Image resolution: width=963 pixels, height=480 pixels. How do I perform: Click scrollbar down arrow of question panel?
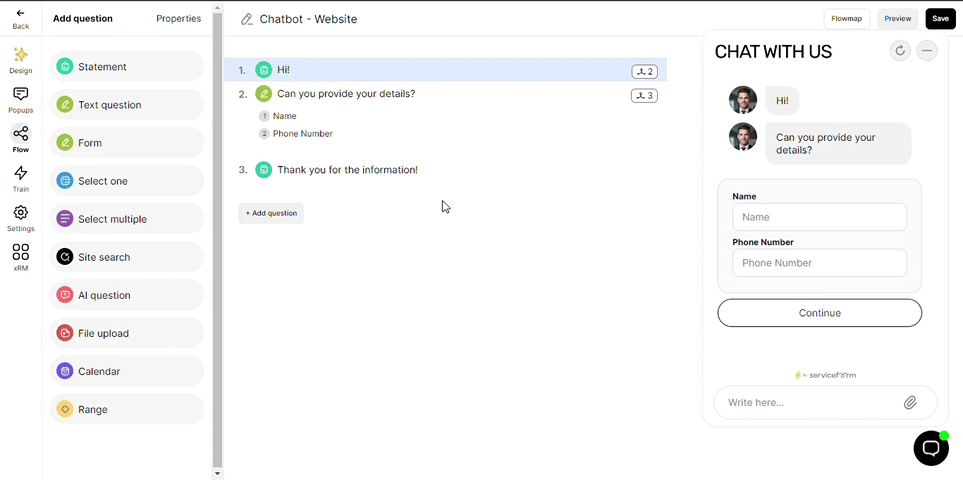(217, 474)
